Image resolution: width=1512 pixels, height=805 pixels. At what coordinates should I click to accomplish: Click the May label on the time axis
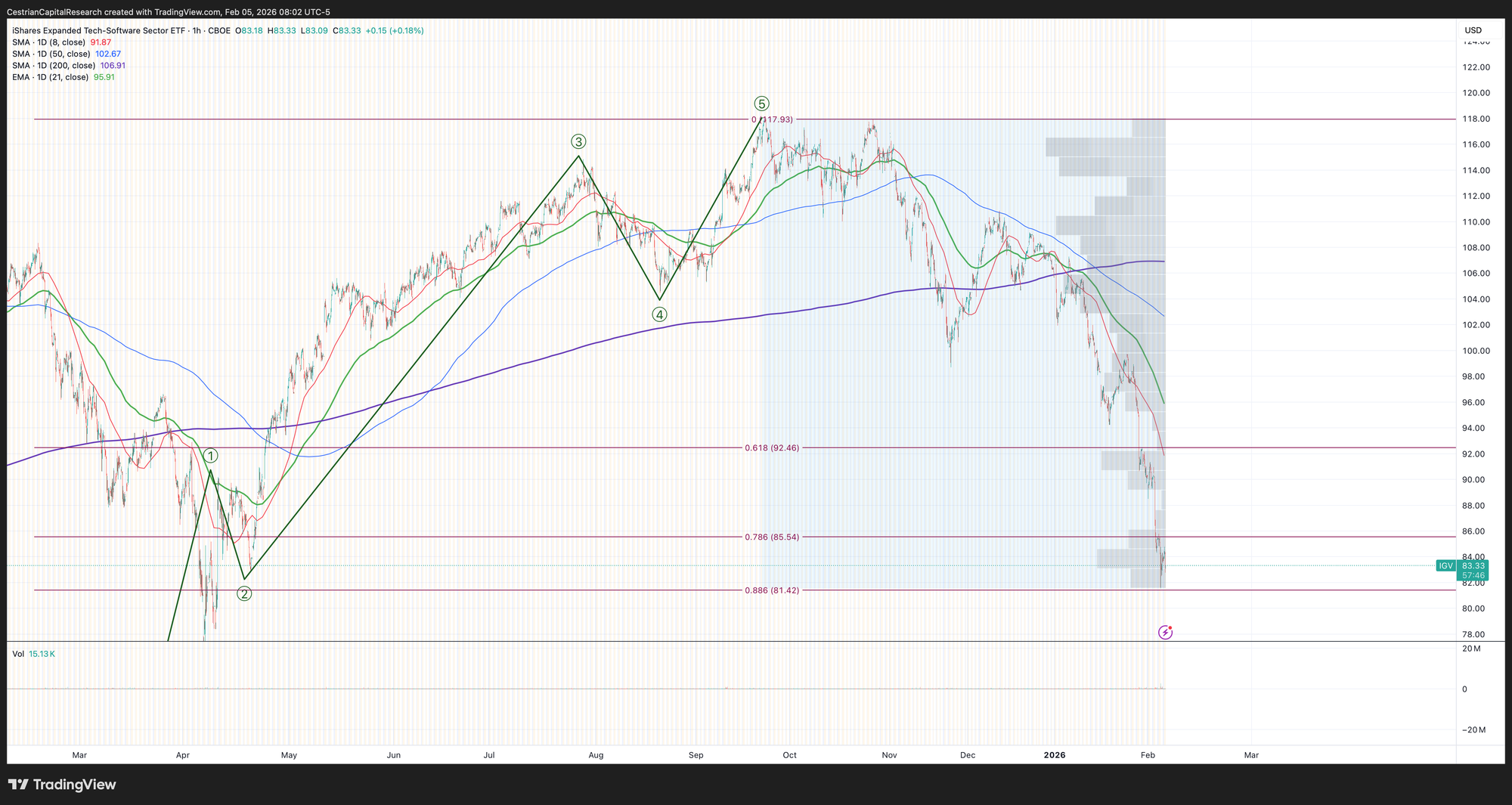pos(289,755)
